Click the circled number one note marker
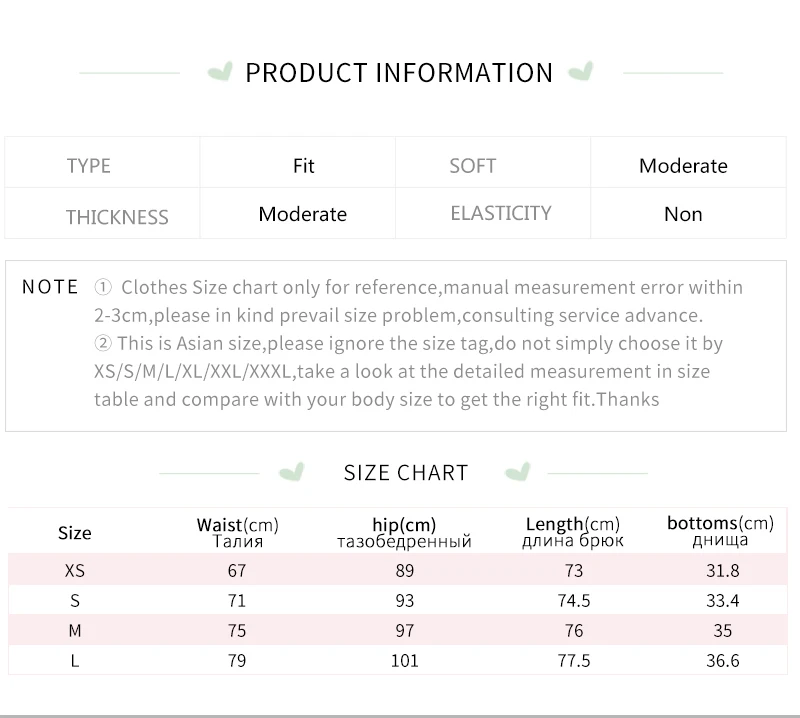 click(x=103, y=288)
